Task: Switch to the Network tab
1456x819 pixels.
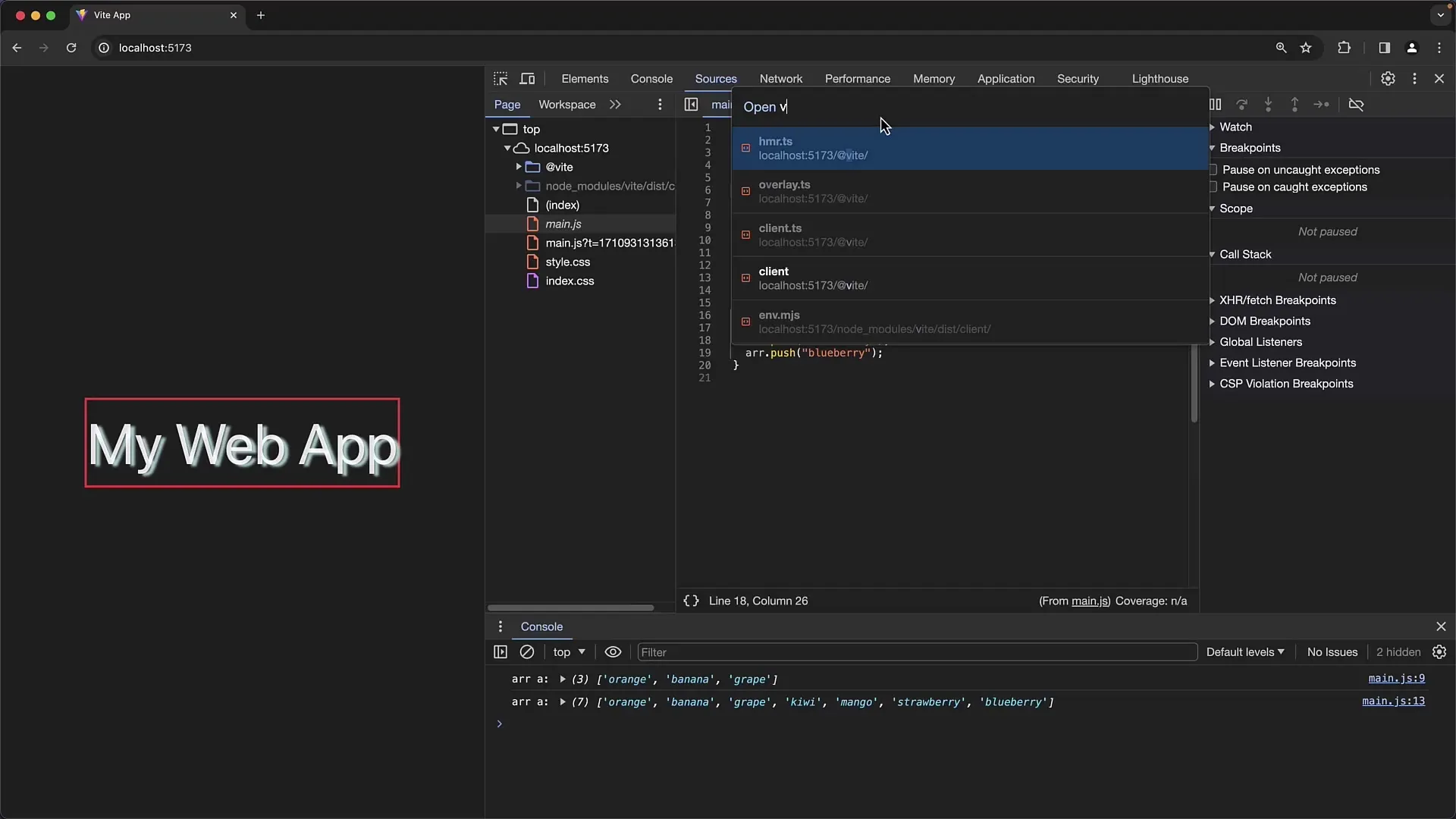Action: pyautogui.click(x=781, y=79)
